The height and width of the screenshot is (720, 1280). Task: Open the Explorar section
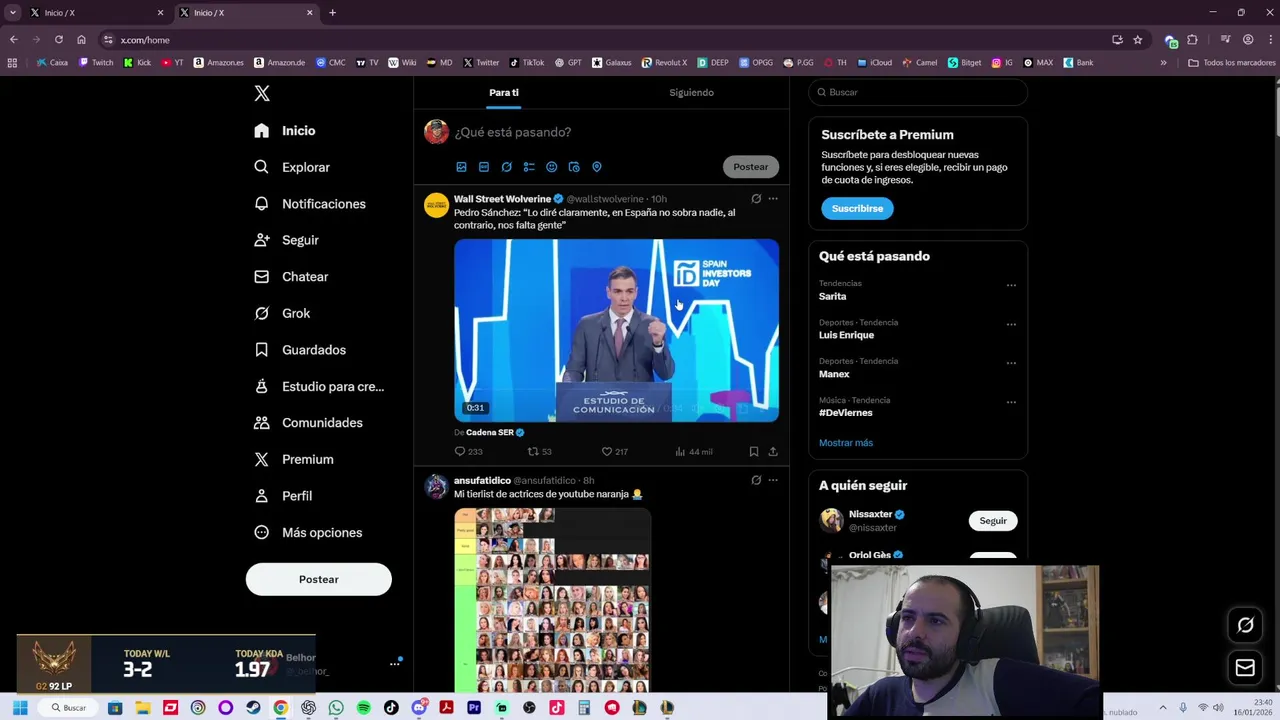click(x=292, y=167)
